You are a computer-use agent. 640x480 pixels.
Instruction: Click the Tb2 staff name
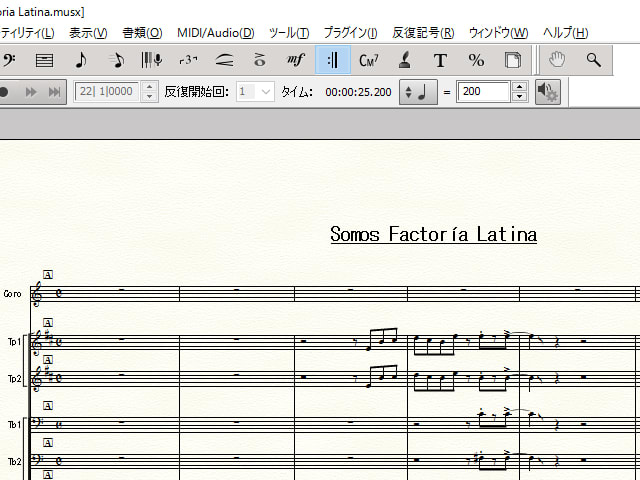[x=14, y=462]
